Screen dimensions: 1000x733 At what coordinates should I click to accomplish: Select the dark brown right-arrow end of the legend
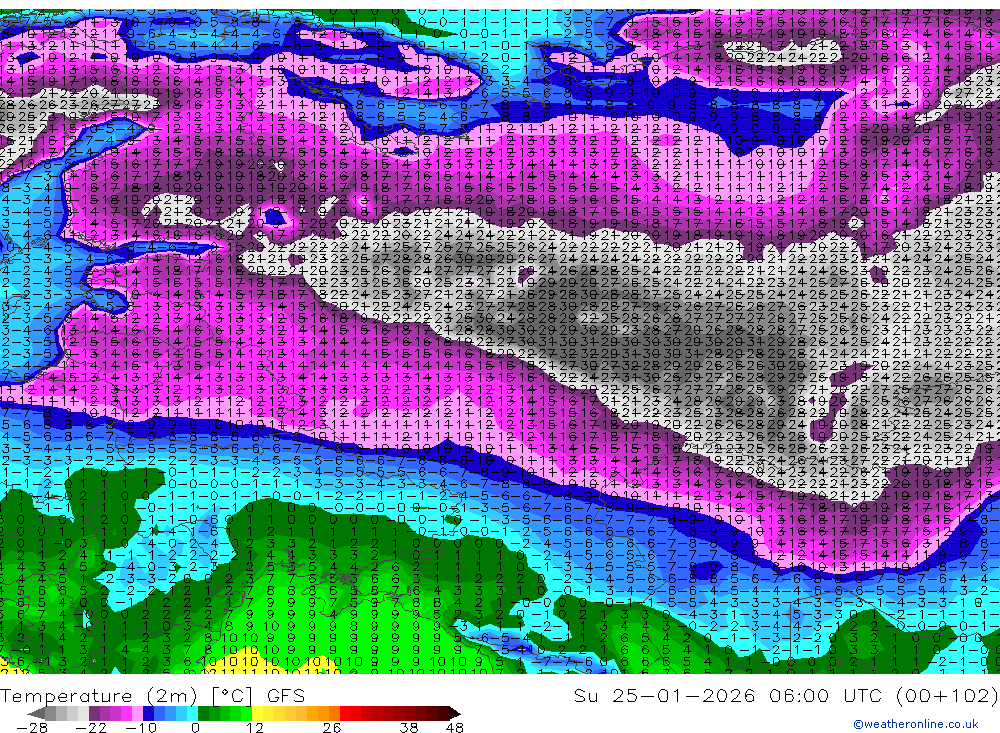pyautogui.click(x=454, y=713)
